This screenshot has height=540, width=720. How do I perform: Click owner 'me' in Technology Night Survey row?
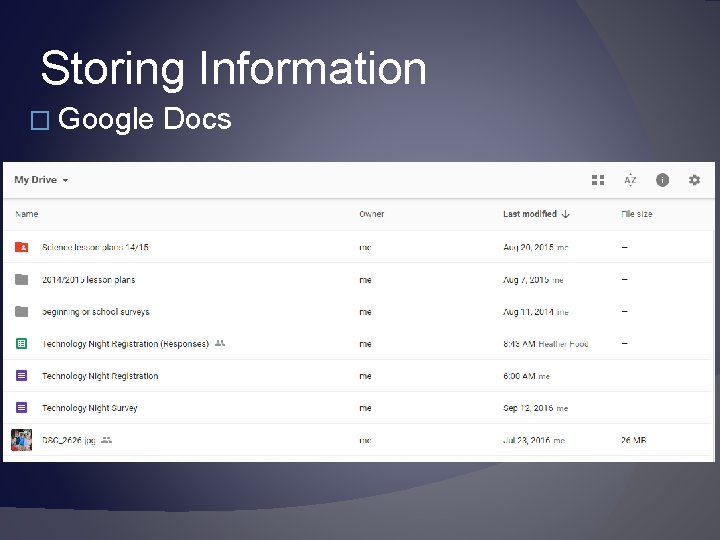pyautogui.click(x=366, y=408)
